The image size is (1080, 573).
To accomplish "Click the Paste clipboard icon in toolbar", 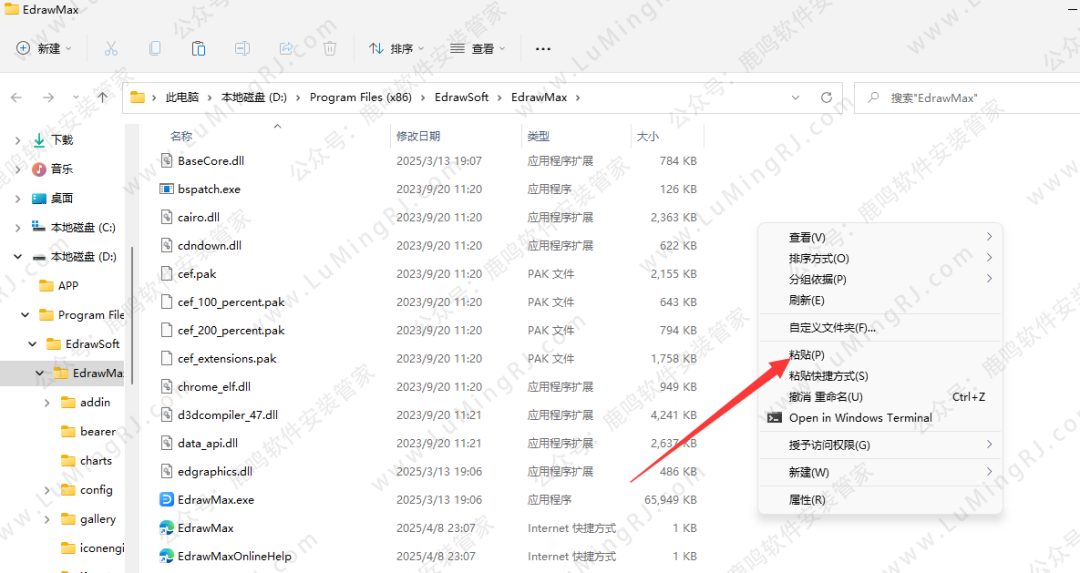I will 198,48.
